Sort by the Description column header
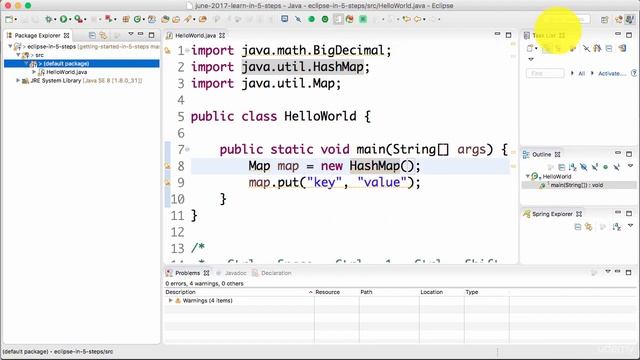The image size is (640, 360). click(239, 292)
